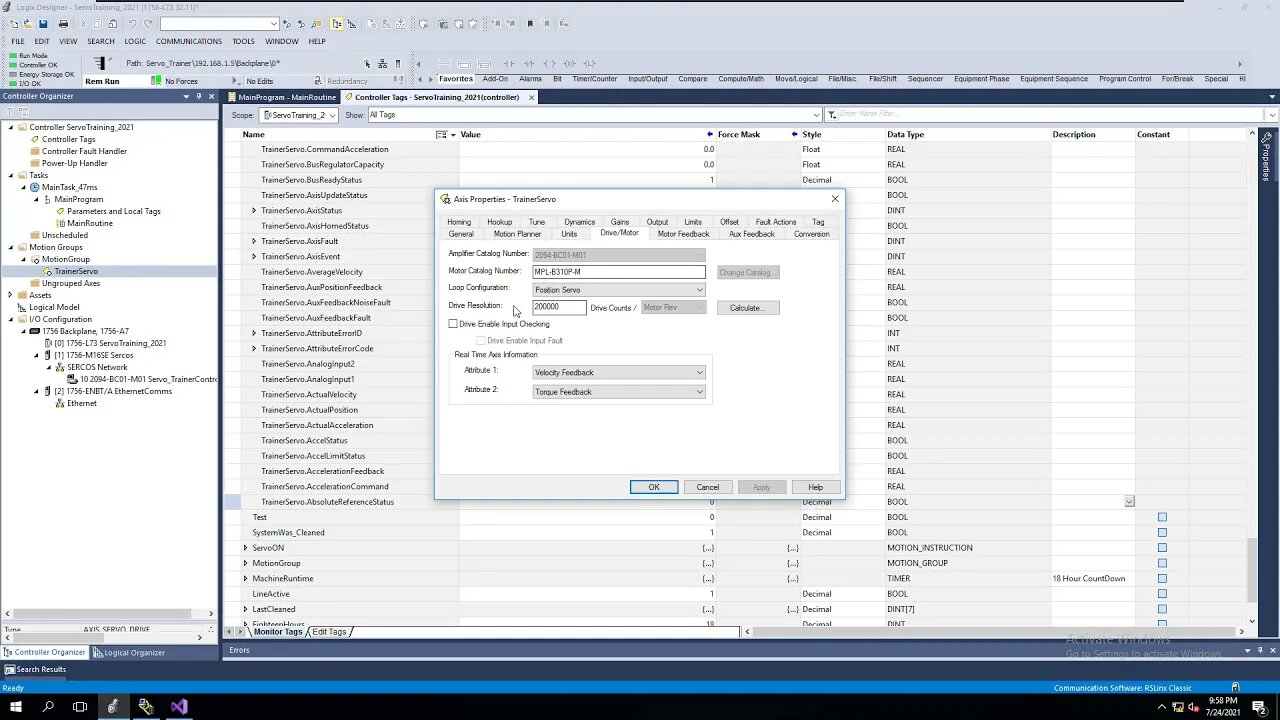Screen dimensions: 1280x720
Task: Click the new rung icon in instruction bar
Action: pyautogui.click(x=444, y=64)
